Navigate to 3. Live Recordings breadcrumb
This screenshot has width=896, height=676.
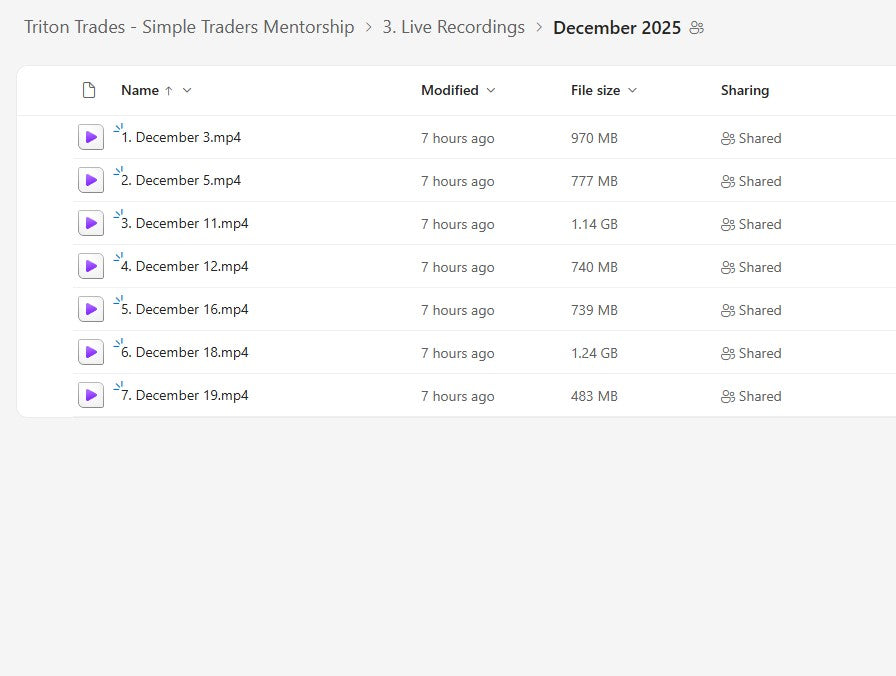click(x=453, y=27)
